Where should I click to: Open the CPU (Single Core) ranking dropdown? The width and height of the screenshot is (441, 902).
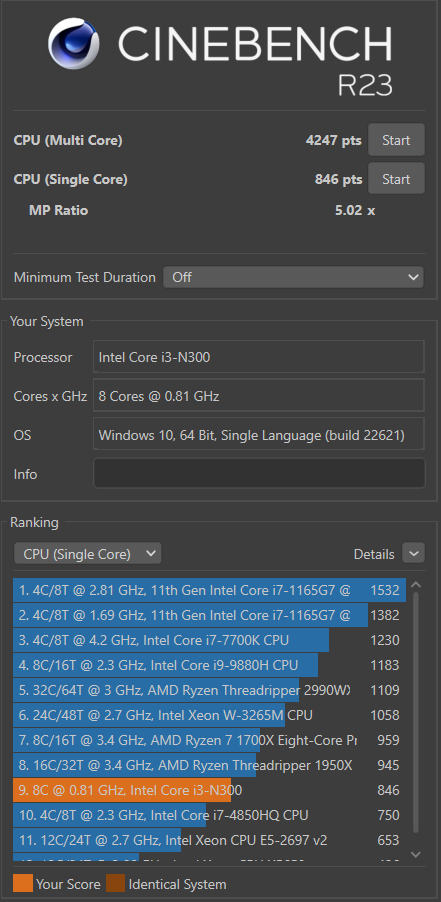point(87,554)
